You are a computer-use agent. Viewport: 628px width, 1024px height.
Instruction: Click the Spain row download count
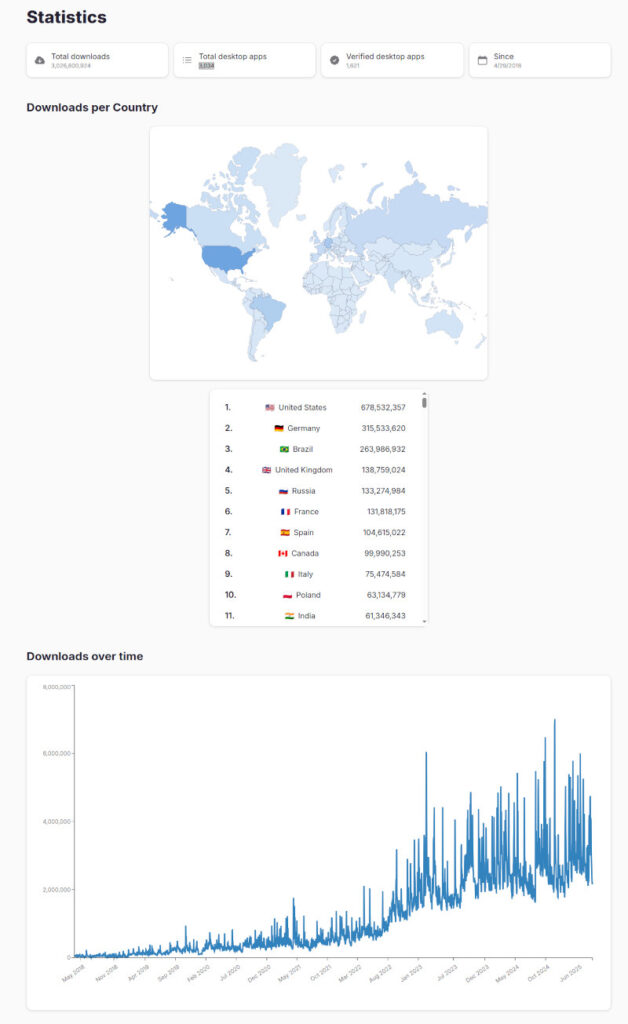coord(383,533)
